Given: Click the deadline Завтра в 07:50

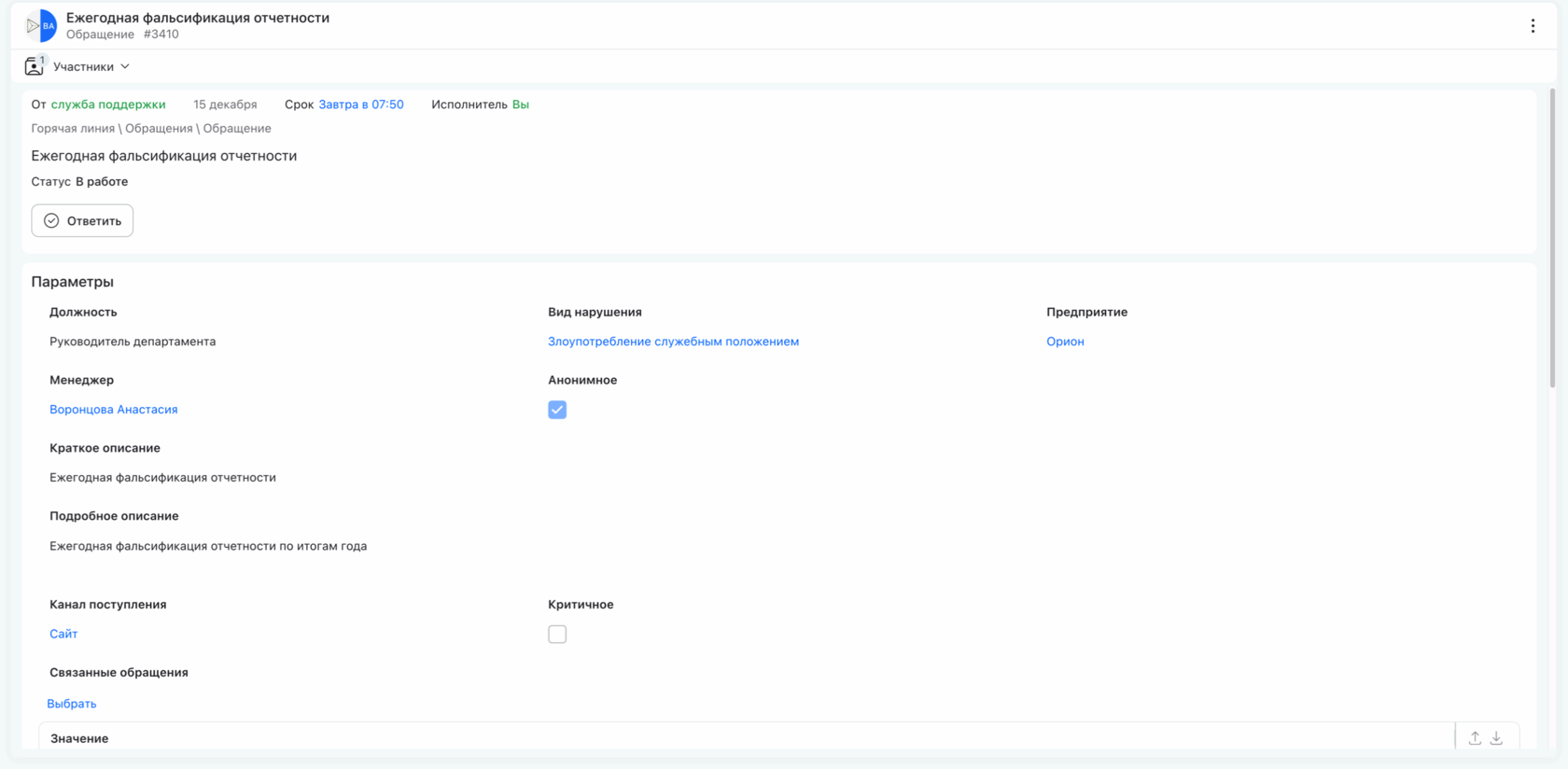Looking at the screenshot, I should click(x=361, y=105).
